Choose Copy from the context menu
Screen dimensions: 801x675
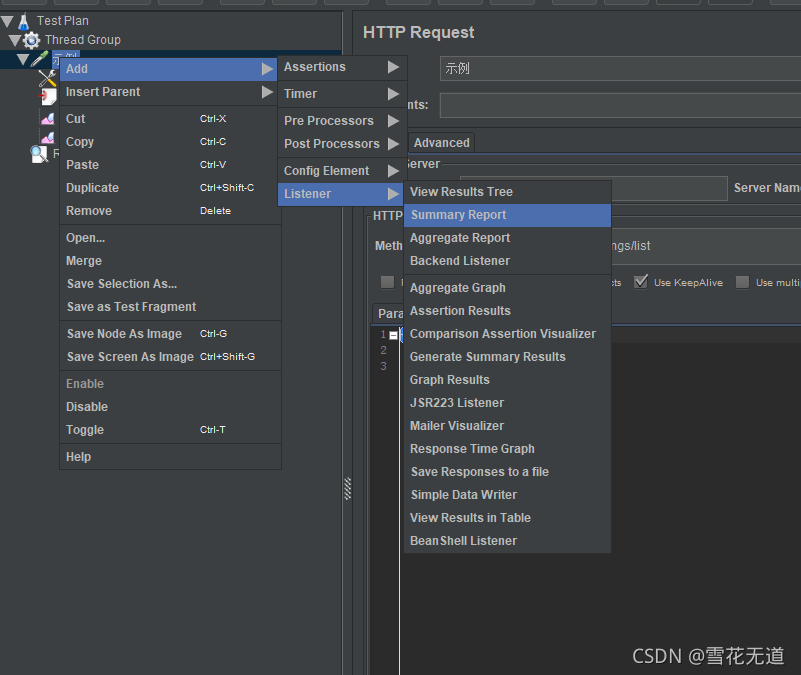pyautogui.click(x=171, y=142)
